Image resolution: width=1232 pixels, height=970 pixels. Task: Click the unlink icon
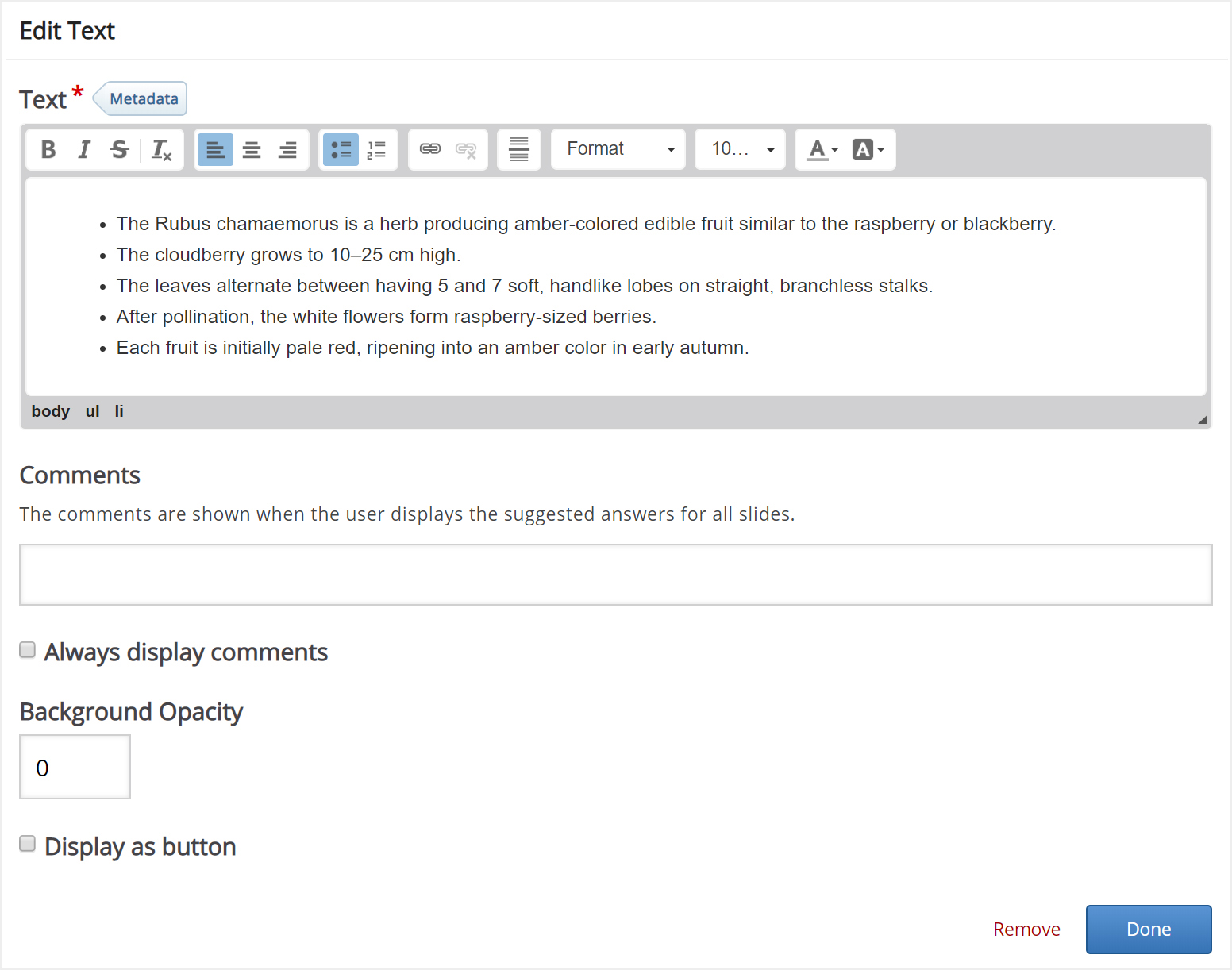[466, 149]
